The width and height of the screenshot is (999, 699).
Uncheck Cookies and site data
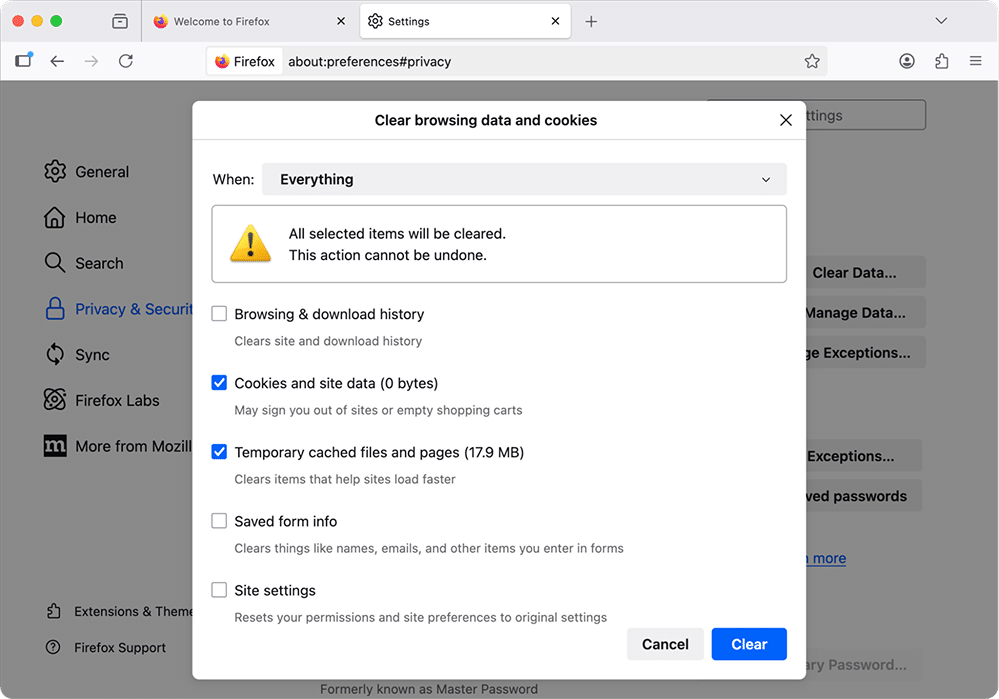click(x=218, y=382)
